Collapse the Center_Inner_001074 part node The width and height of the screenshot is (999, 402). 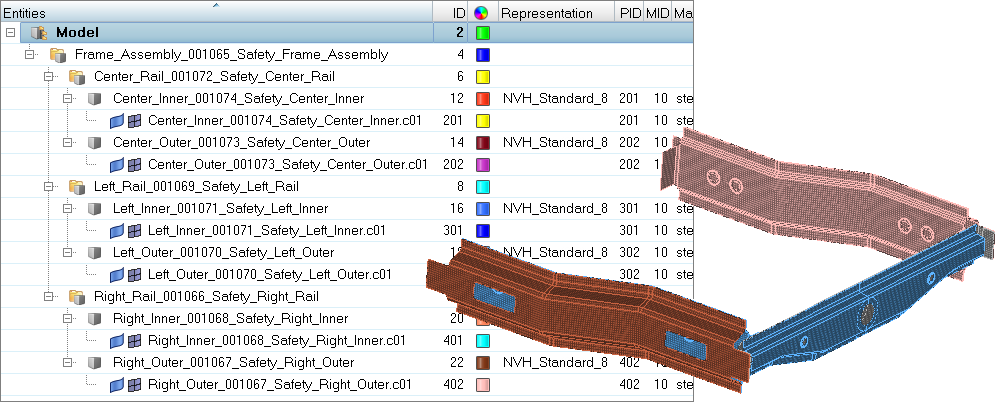point(68,99)
